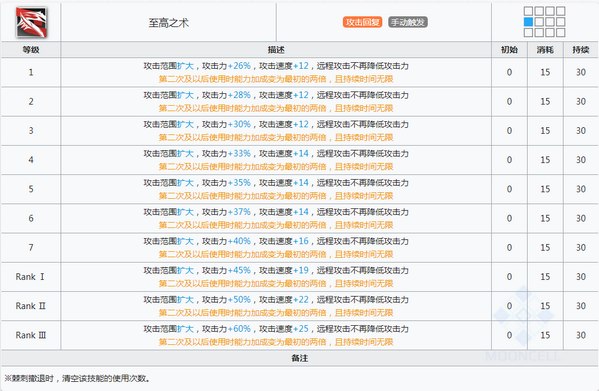Click the +35% attack value in level 5

[x=239, y=183]
